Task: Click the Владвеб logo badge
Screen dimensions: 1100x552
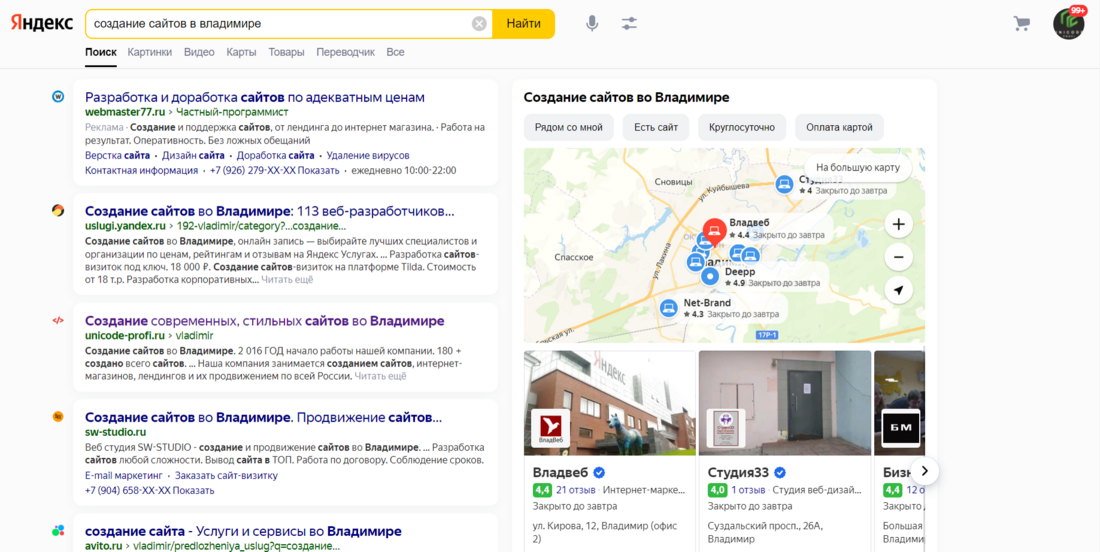Action: pos(550,428)
